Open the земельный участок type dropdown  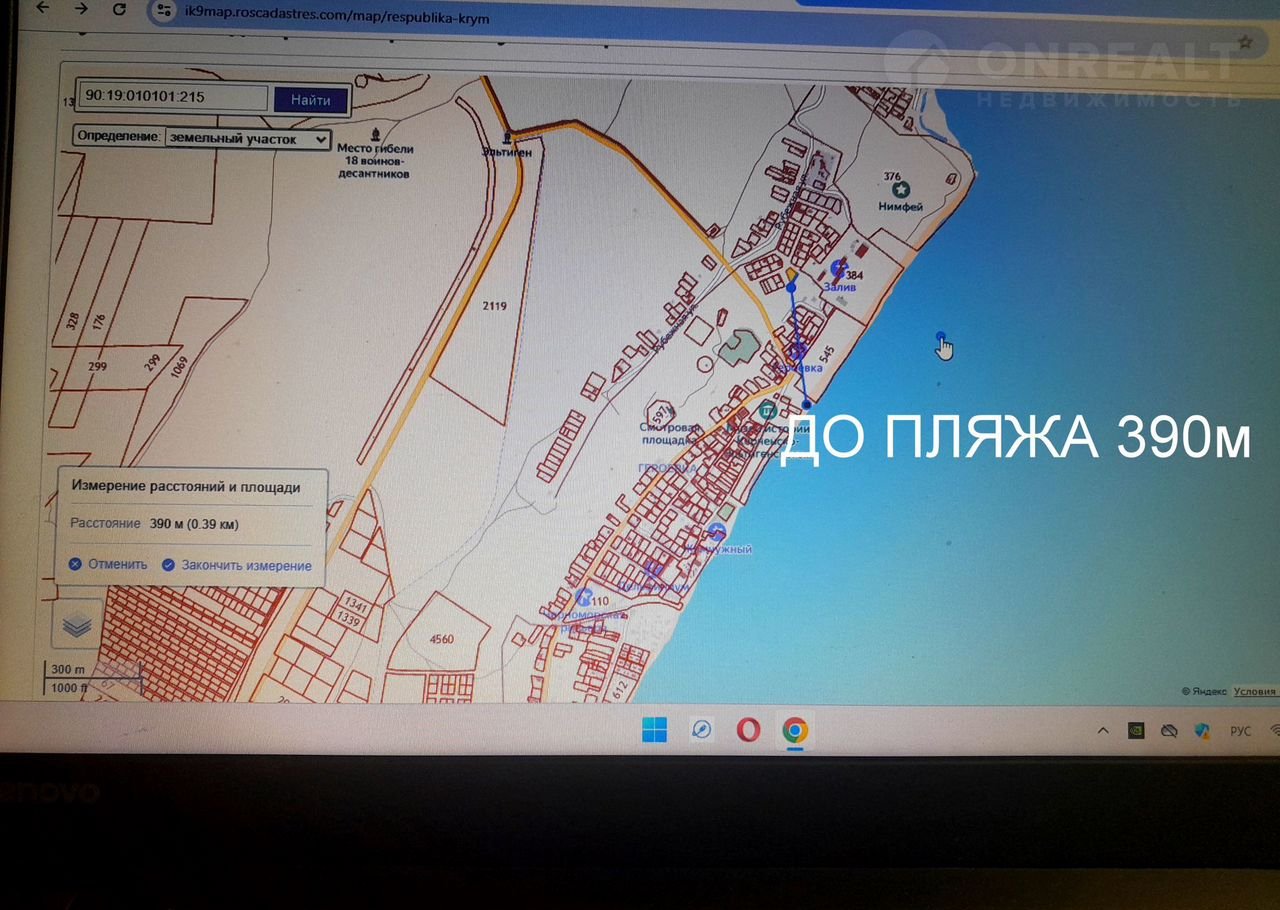pos(248,139)
